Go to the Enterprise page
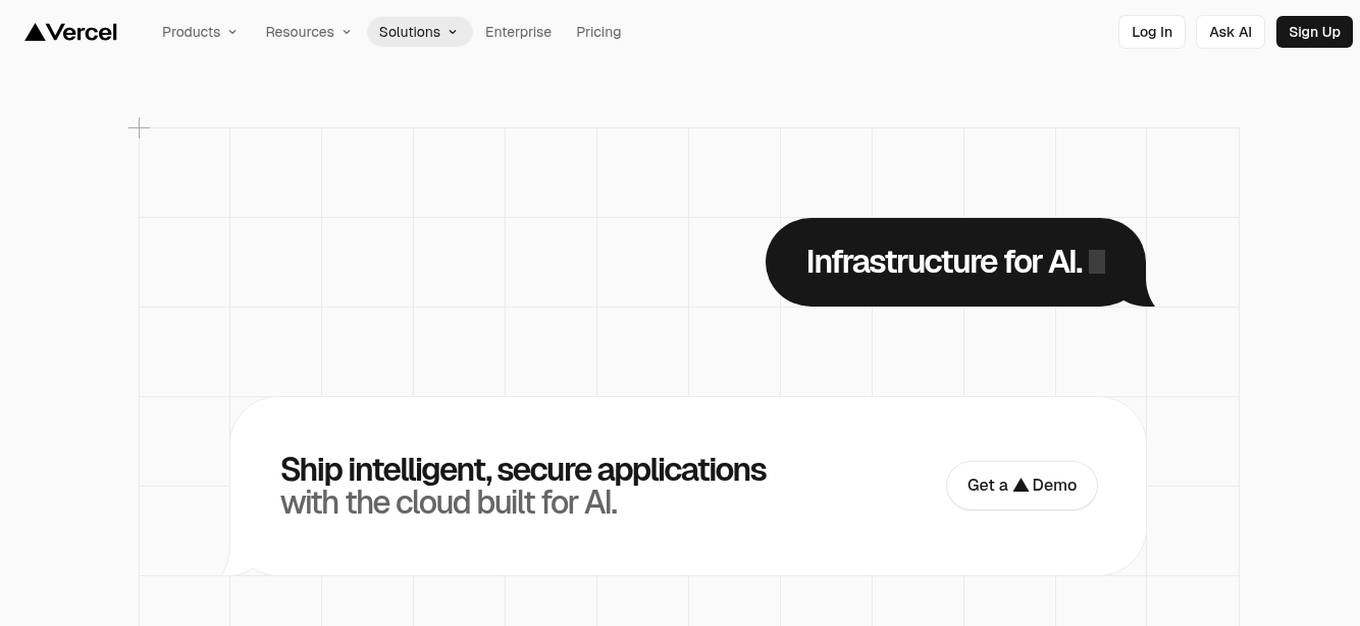The width and height of the screenshot is (1360, 626). click(x=518, y=32)
